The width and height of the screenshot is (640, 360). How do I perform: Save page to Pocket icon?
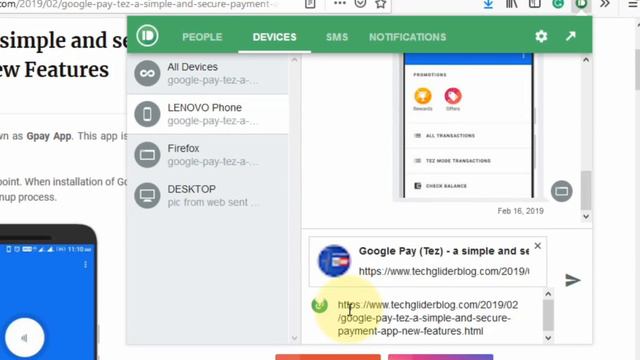(x=360, y=4)
